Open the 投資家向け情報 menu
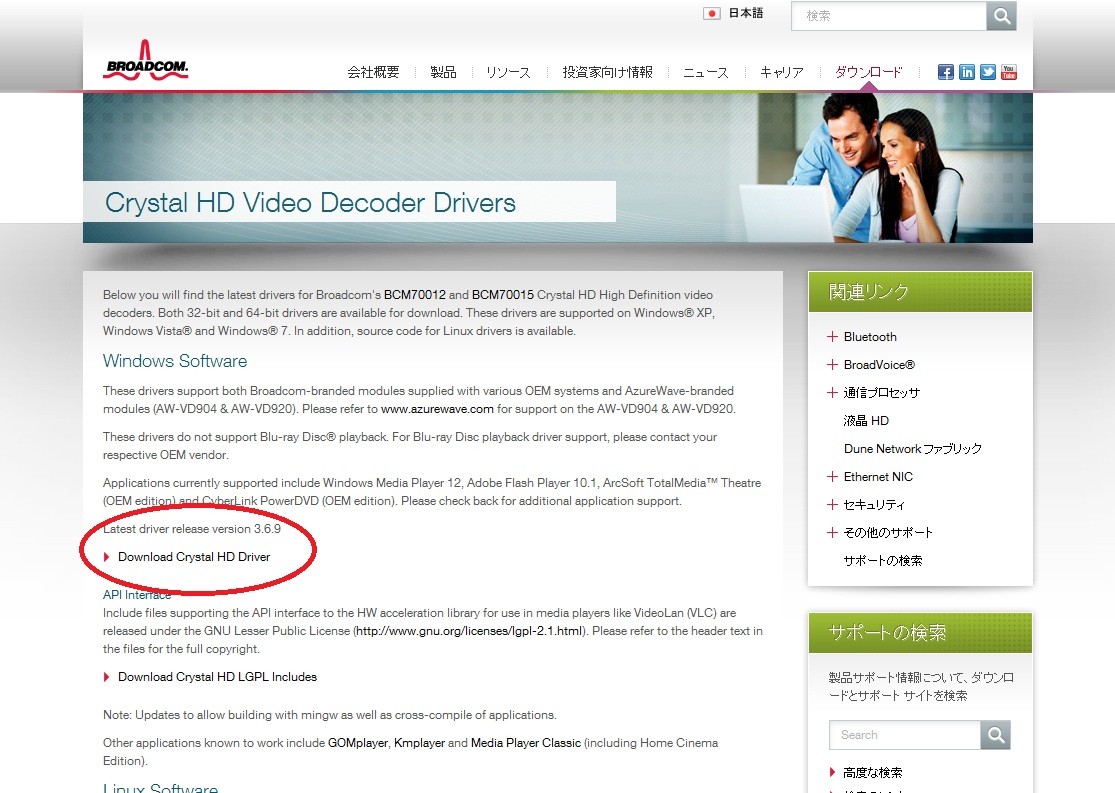The image size is (1115, 793). tap(607, 72)
